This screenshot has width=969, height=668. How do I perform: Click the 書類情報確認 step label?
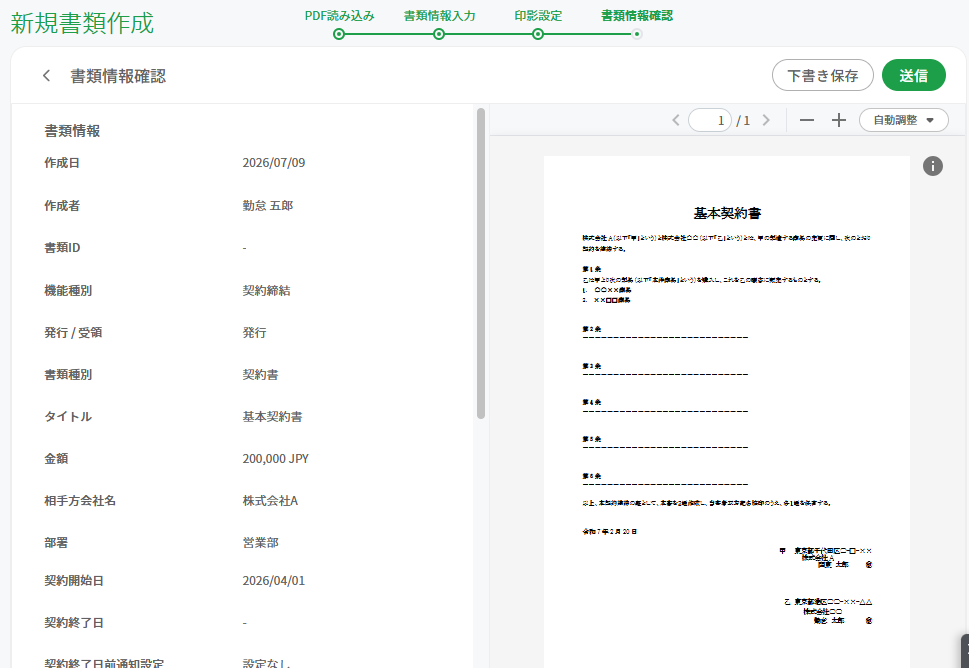(637, 16)
